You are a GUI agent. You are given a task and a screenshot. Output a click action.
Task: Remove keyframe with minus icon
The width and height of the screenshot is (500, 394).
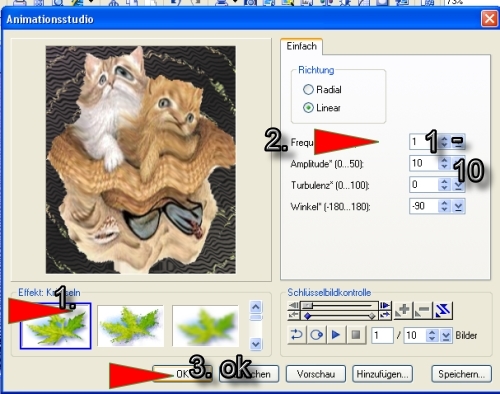click(x=423, y=310)
